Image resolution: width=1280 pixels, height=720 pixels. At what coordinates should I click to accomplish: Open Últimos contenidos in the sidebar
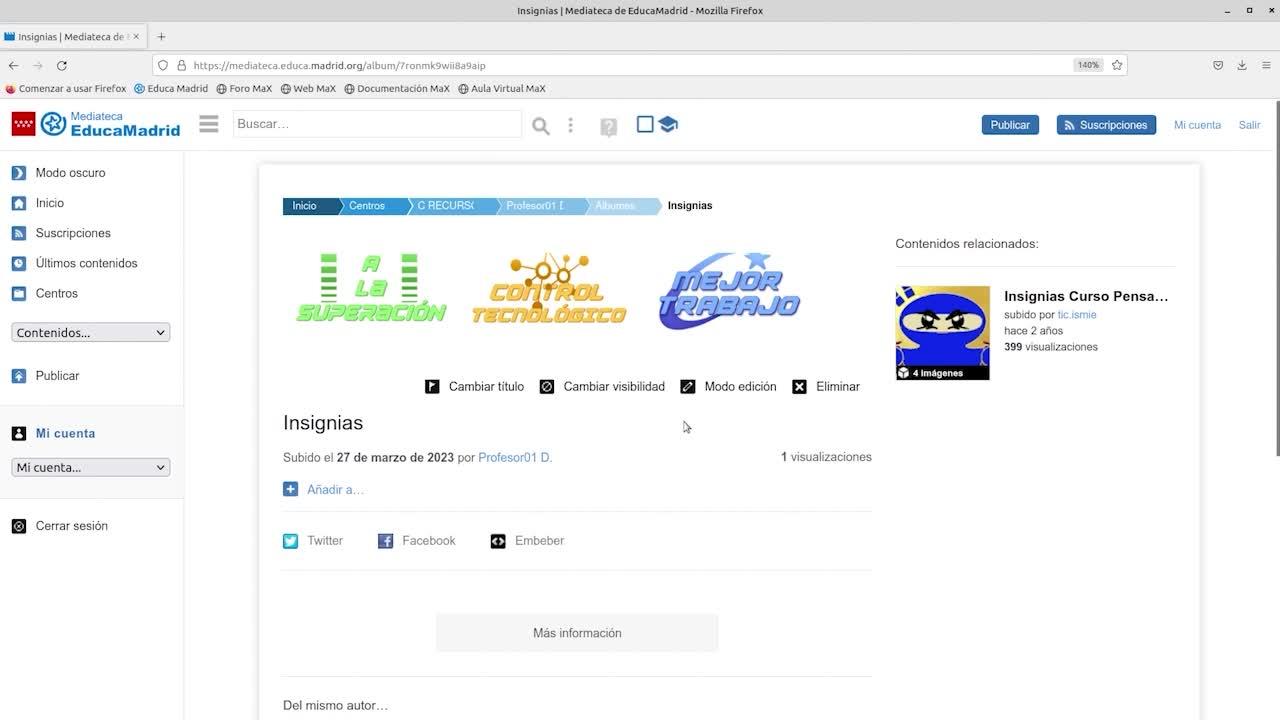coord(75,263)
